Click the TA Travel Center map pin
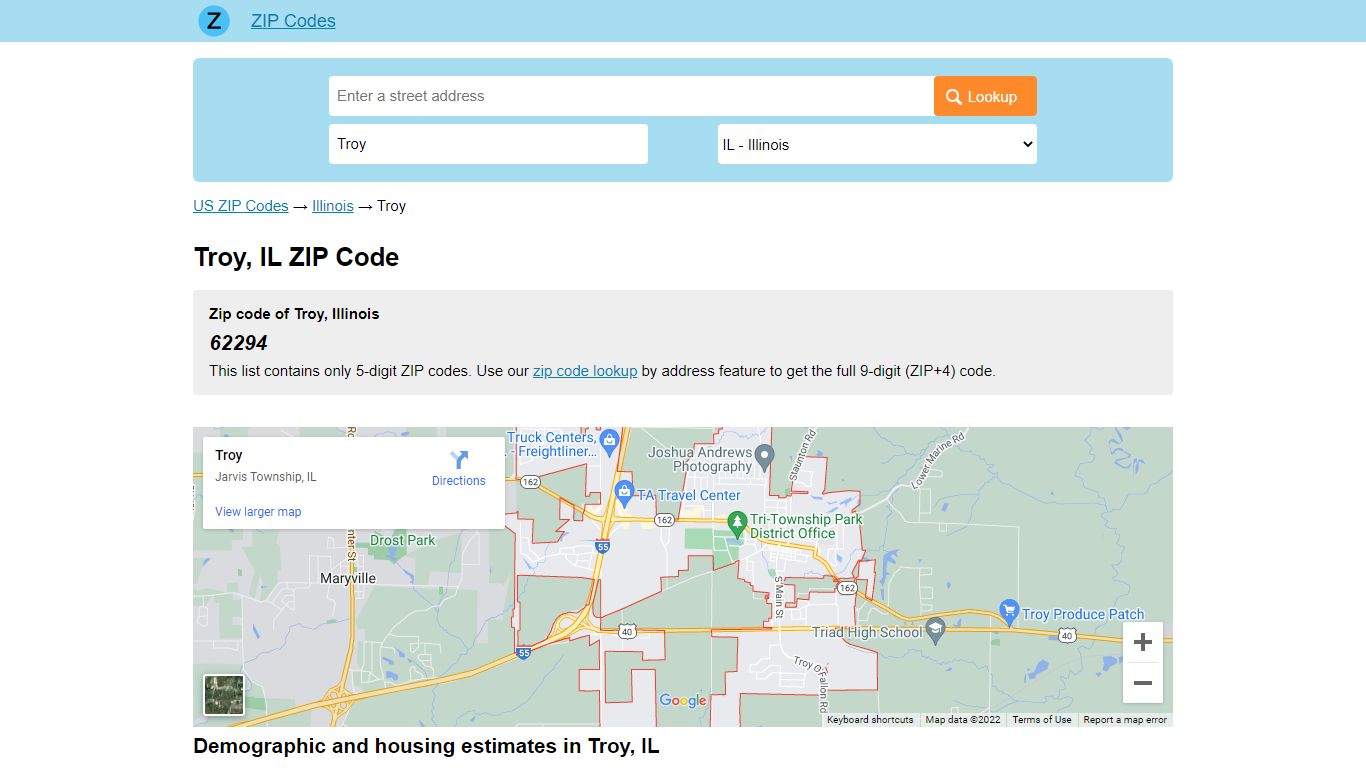This screenshot has height=768, width=1366. (624, 491)
